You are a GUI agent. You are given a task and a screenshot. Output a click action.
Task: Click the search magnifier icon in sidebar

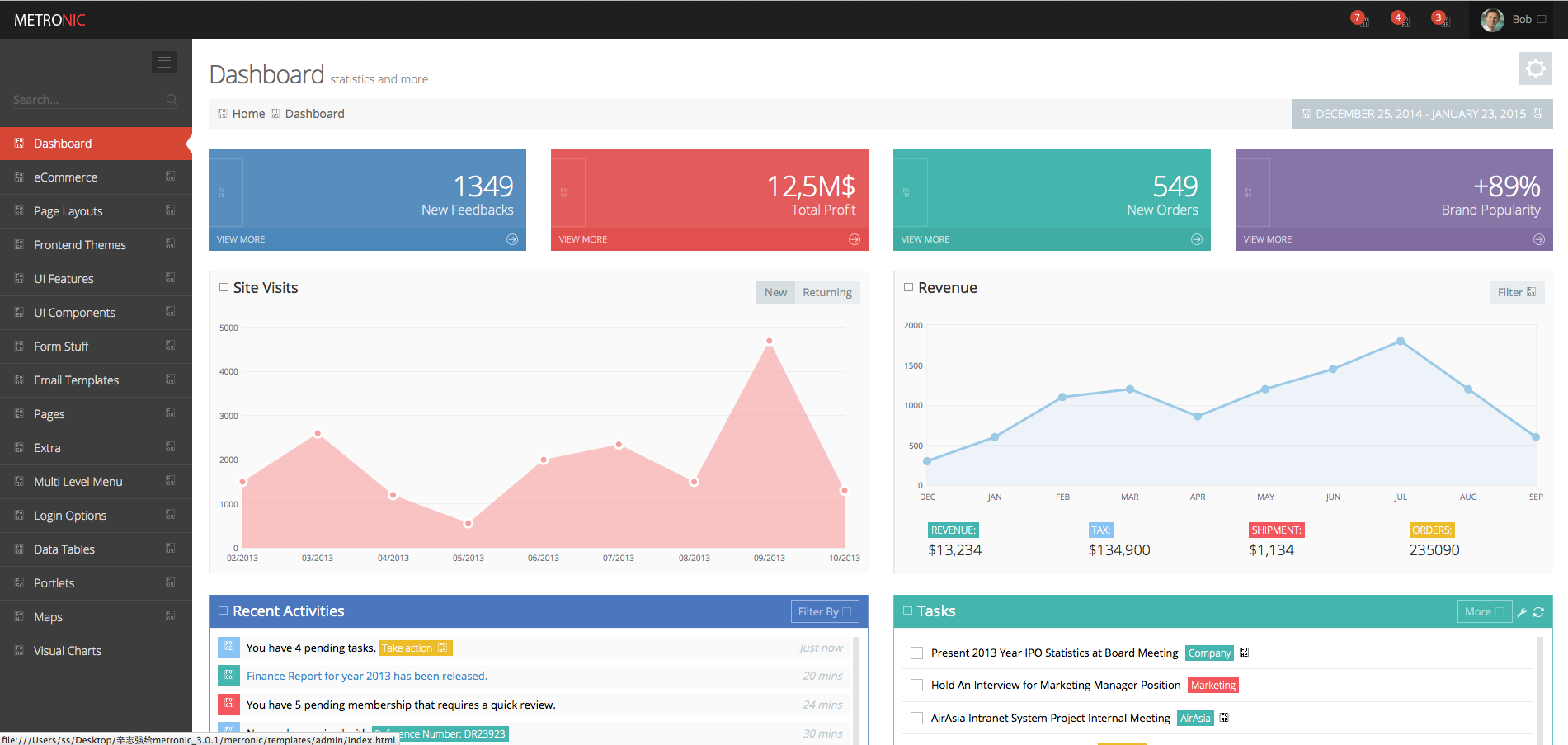click(172, 100)
